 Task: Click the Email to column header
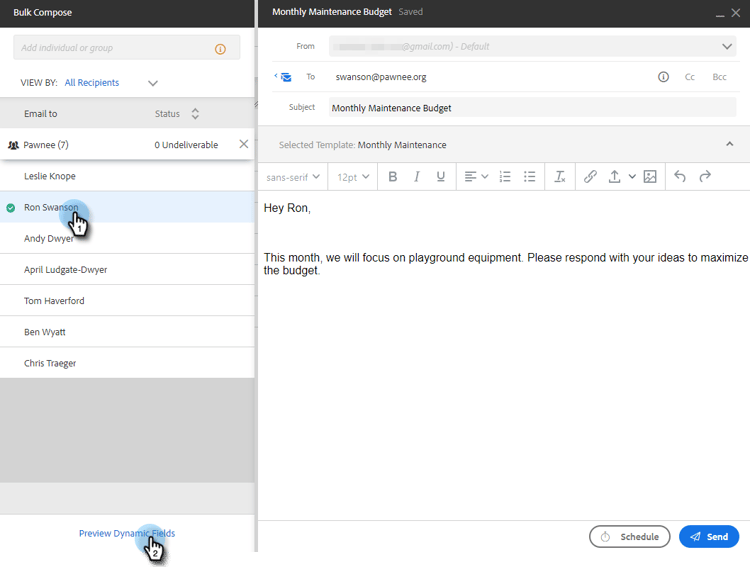(x=41, y=114)
